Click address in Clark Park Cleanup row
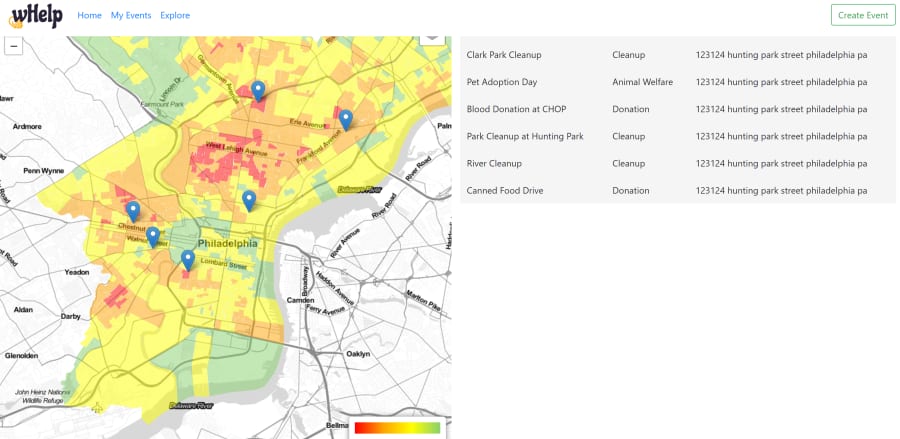Image resolution: width=900 pixels, height=439 pixels. [x=781, y=55]
